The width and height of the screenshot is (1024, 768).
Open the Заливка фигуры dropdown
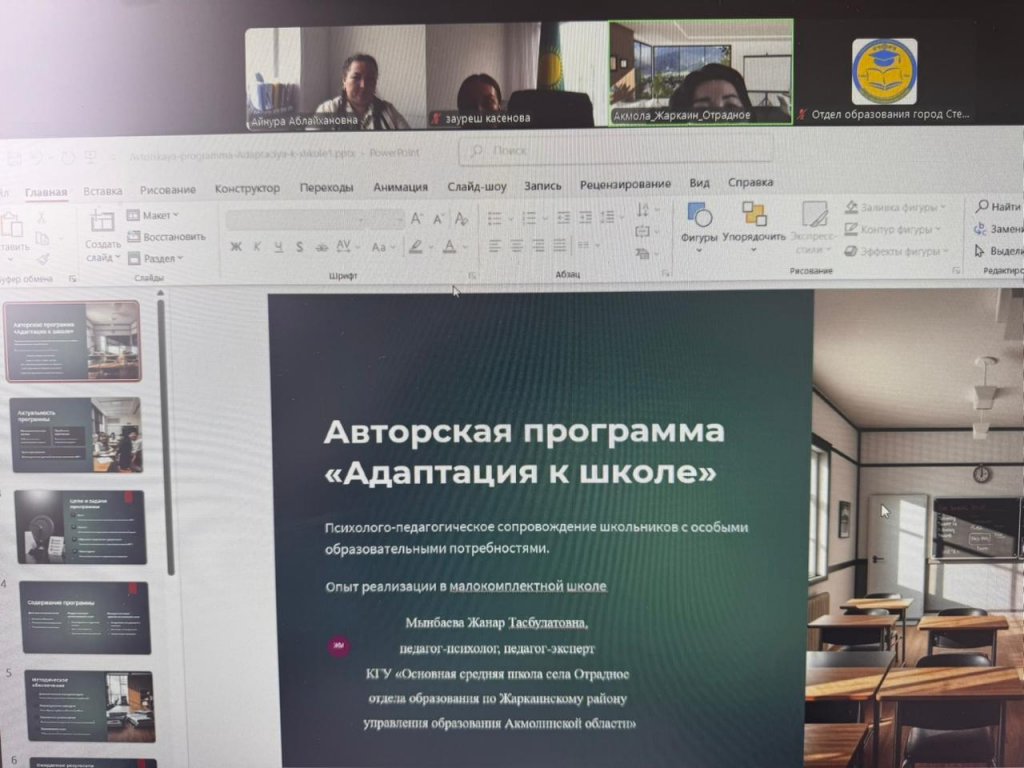tap(895, 207)
